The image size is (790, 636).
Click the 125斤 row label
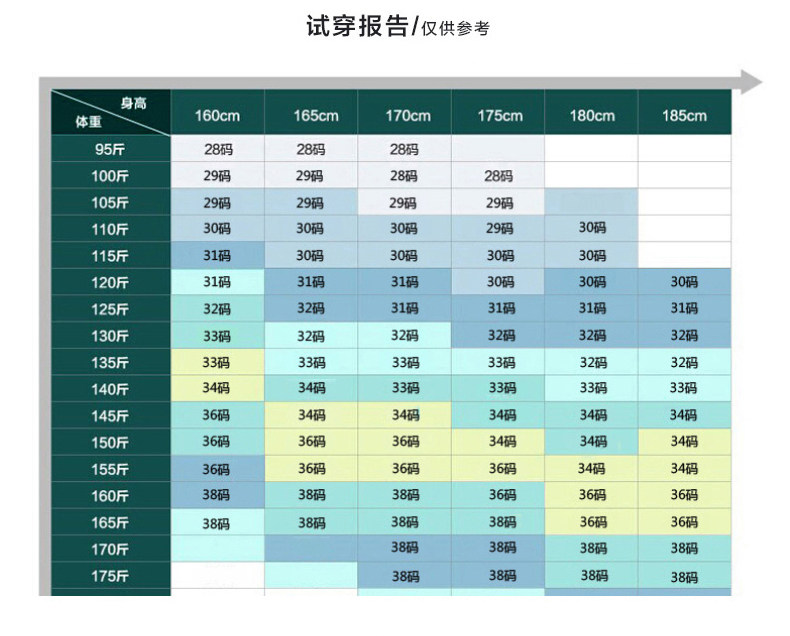(111, 308)
